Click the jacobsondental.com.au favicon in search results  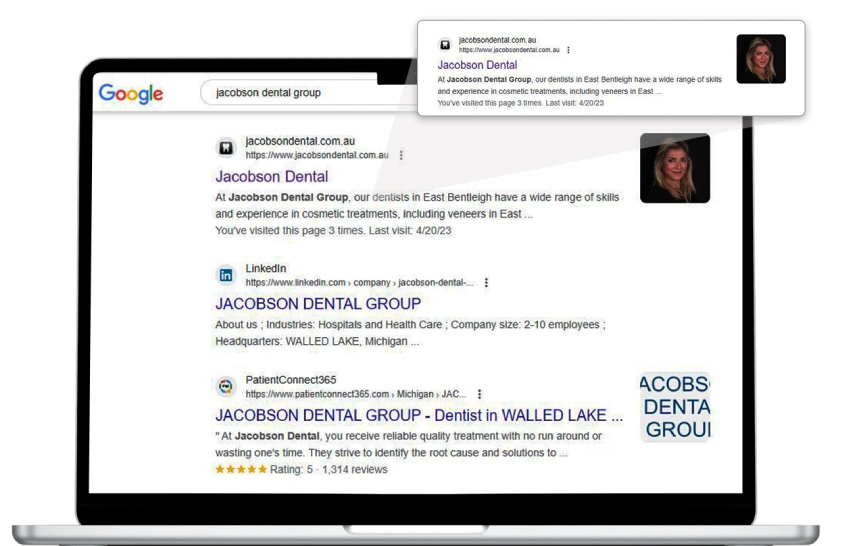[226, 148]
